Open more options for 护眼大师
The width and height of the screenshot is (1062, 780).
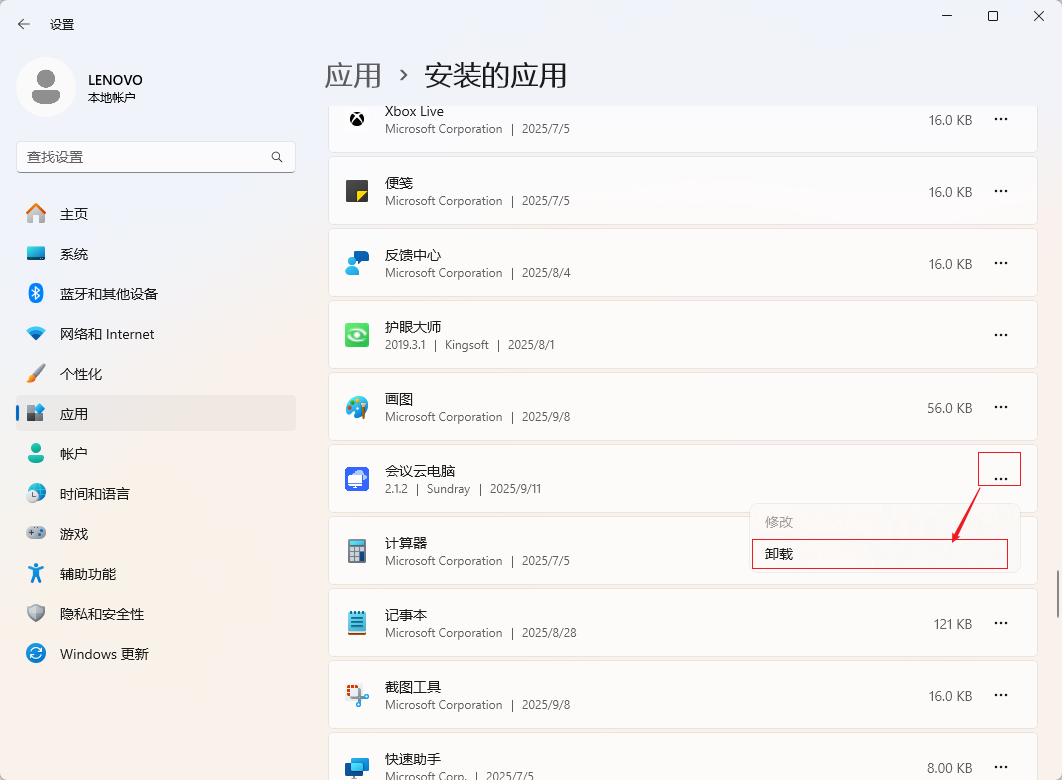click(1000, 335)
